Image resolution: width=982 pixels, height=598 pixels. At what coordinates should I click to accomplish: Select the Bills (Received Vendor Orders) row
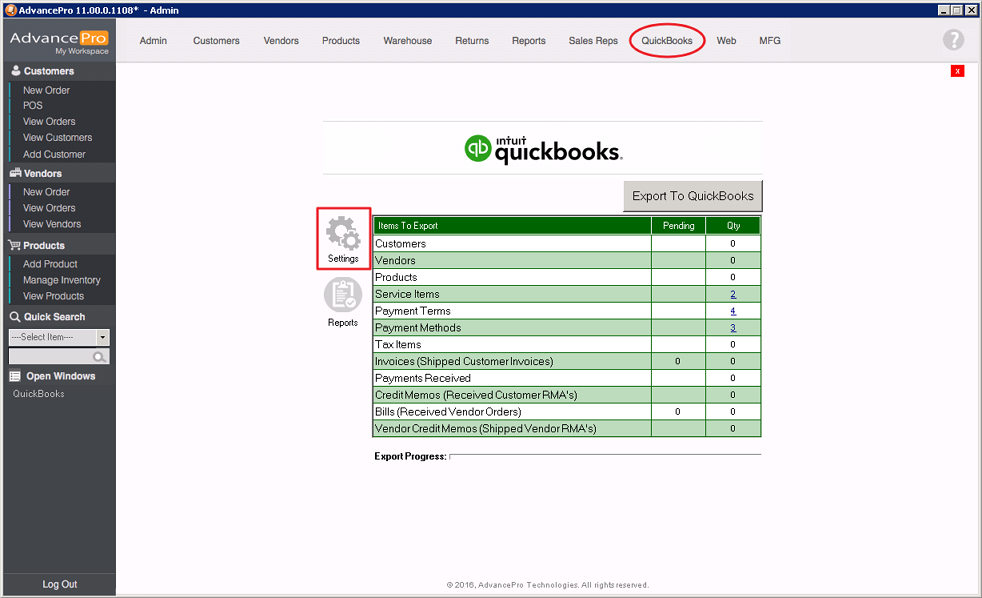[x=567, y=412]
